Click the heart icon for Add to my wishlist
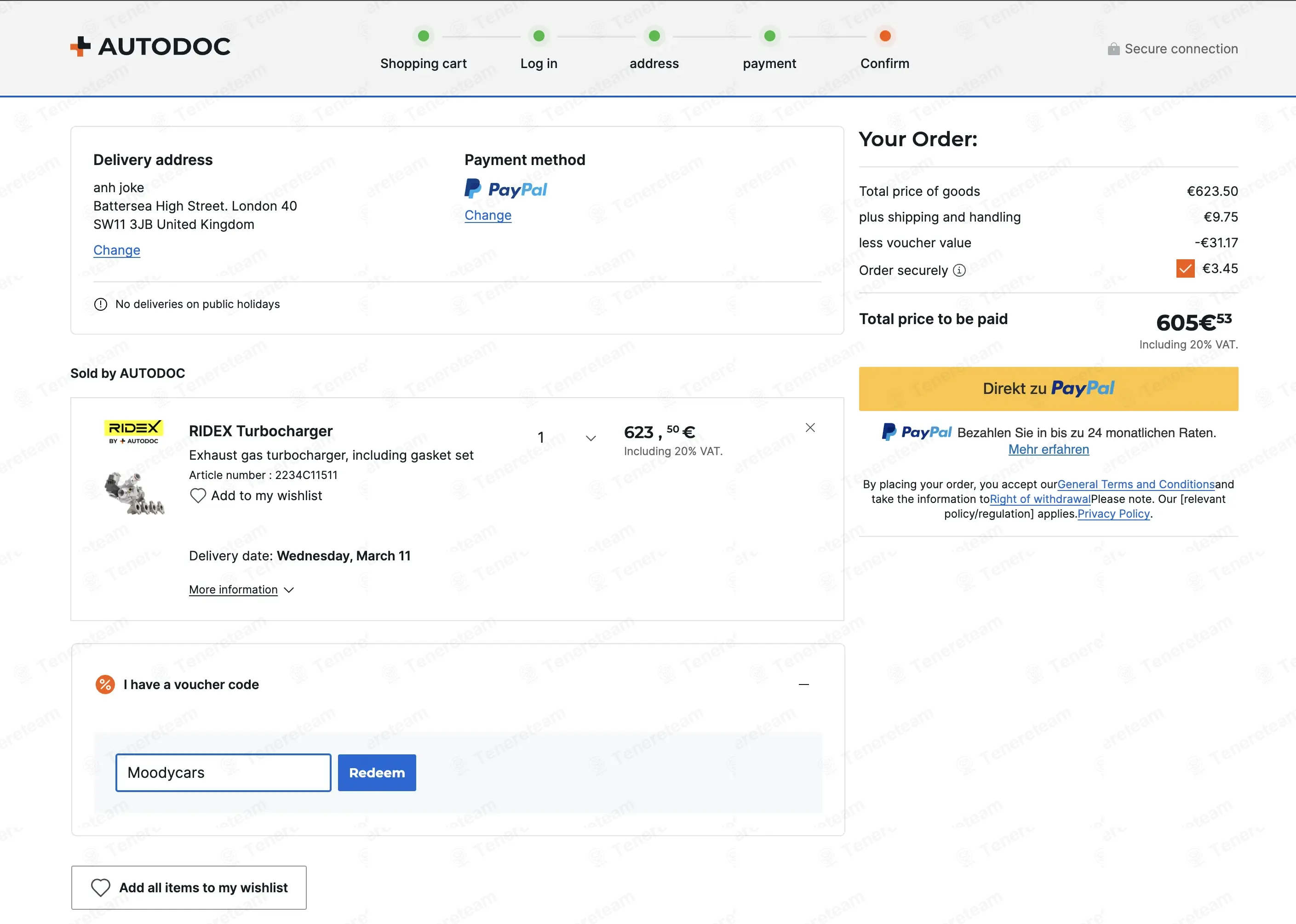 (197, 496)
